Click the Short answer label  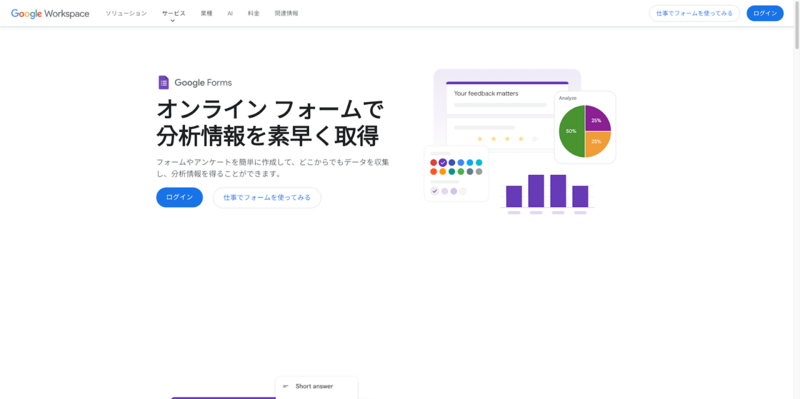point(314,386)
